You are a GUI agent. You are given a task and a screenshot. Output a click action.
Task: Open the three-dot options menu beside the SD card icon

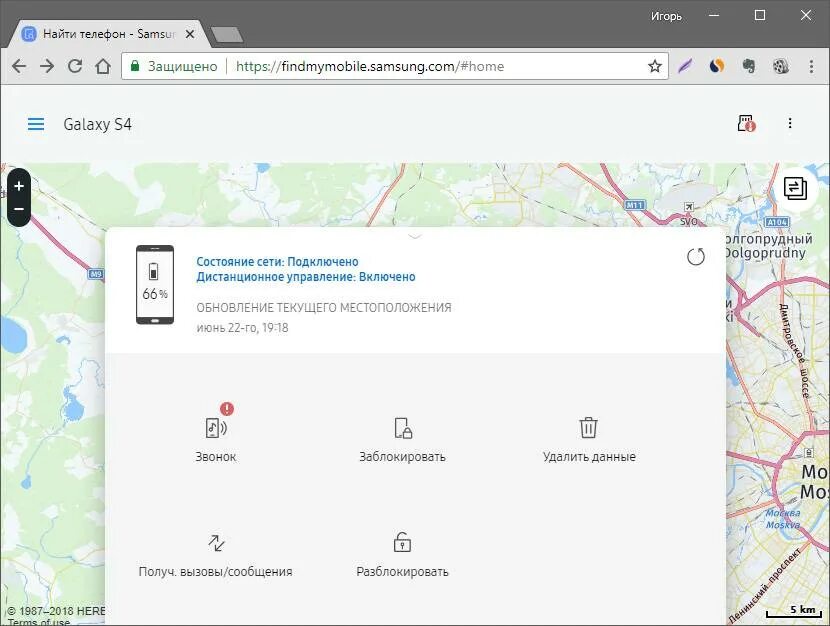pos(790,123)
